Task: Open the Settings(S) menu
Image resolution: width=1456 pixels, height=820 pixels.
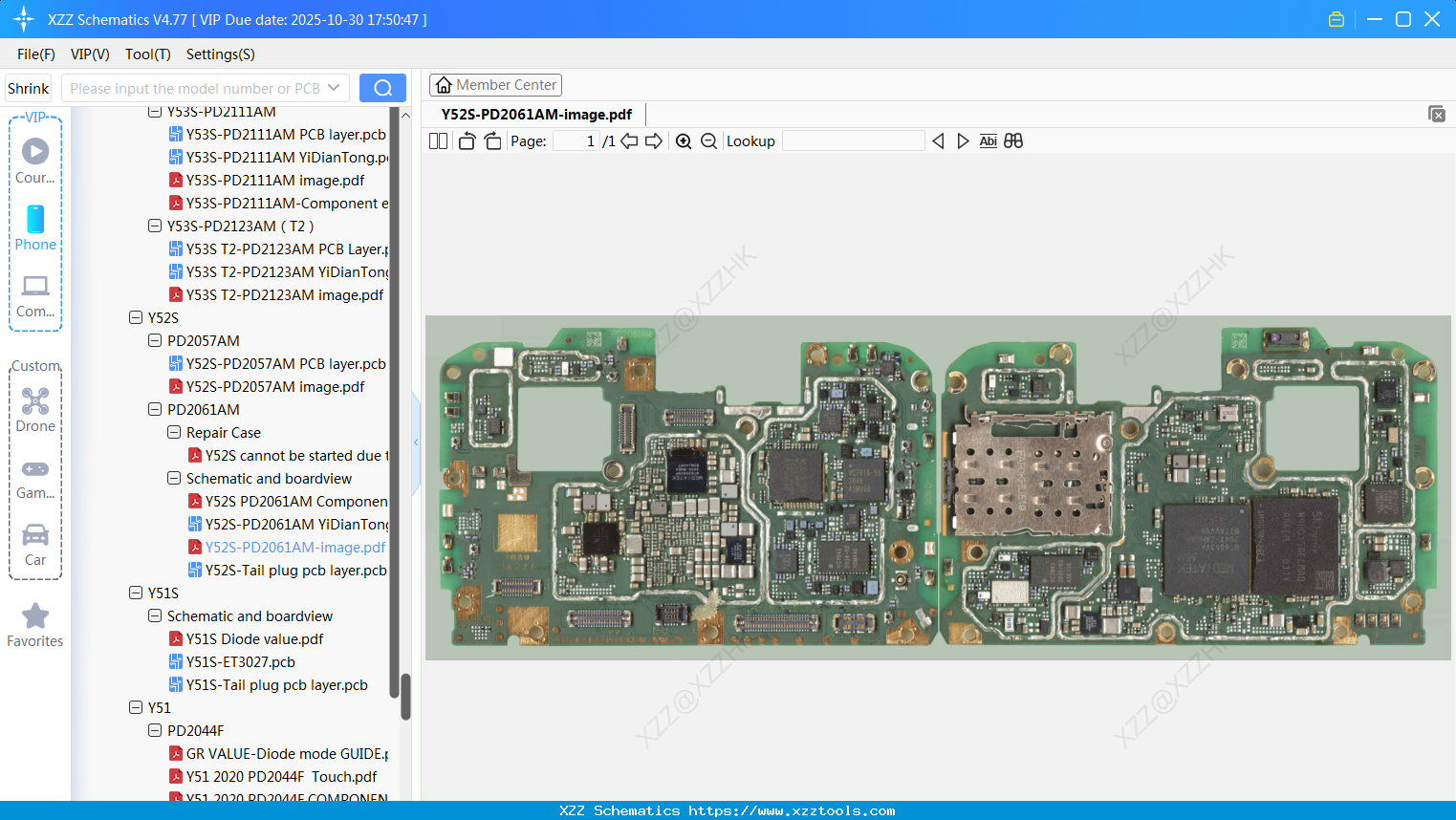Action: pyautogui.click(x=220, y=54)
